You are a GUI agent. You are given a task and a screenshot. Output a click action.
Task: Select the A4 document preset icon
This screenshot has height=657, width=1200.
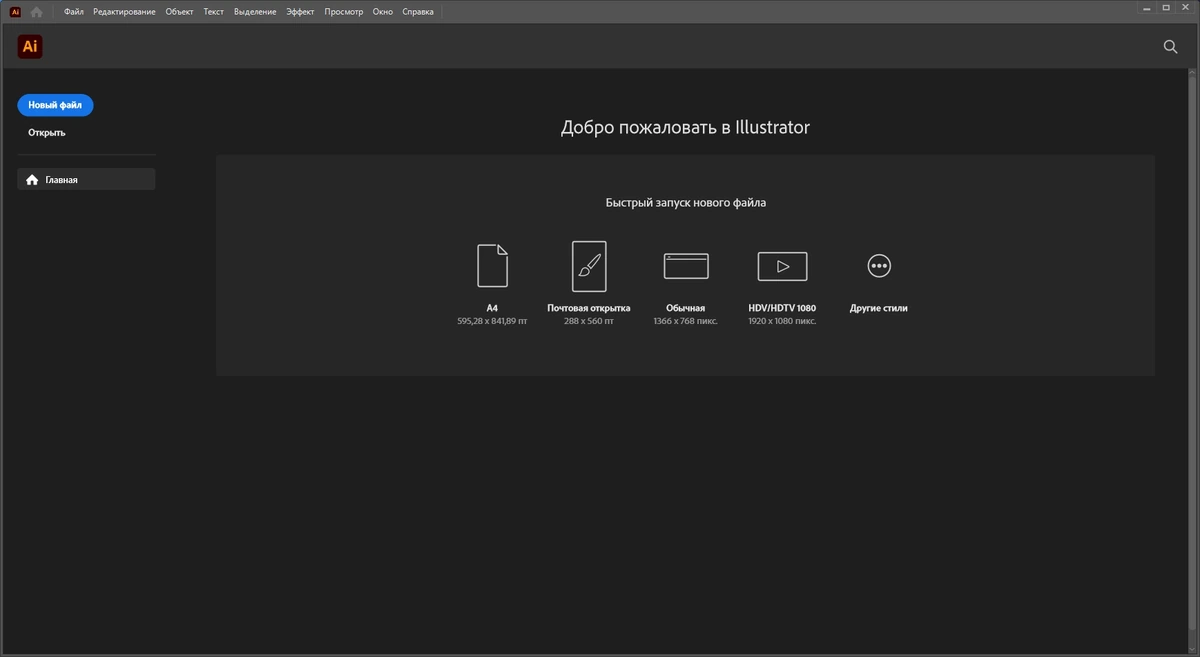[492, 265]
